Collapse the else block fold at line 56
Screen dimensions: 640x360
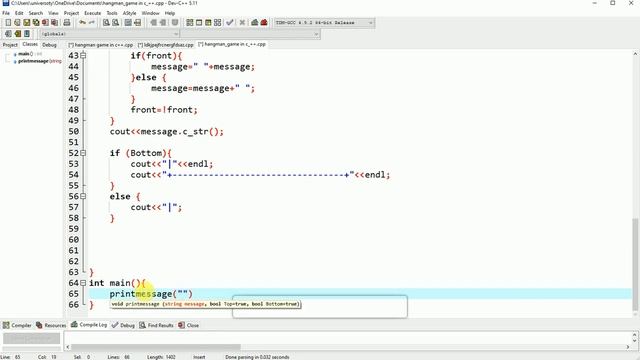point(83,196)
